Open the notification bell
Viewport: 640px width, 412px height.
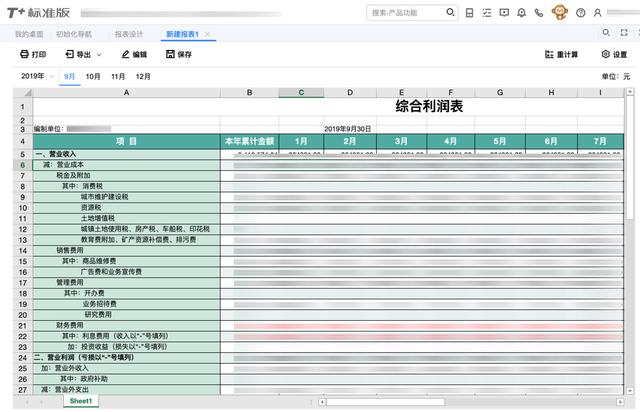click(x=521, y=13)
